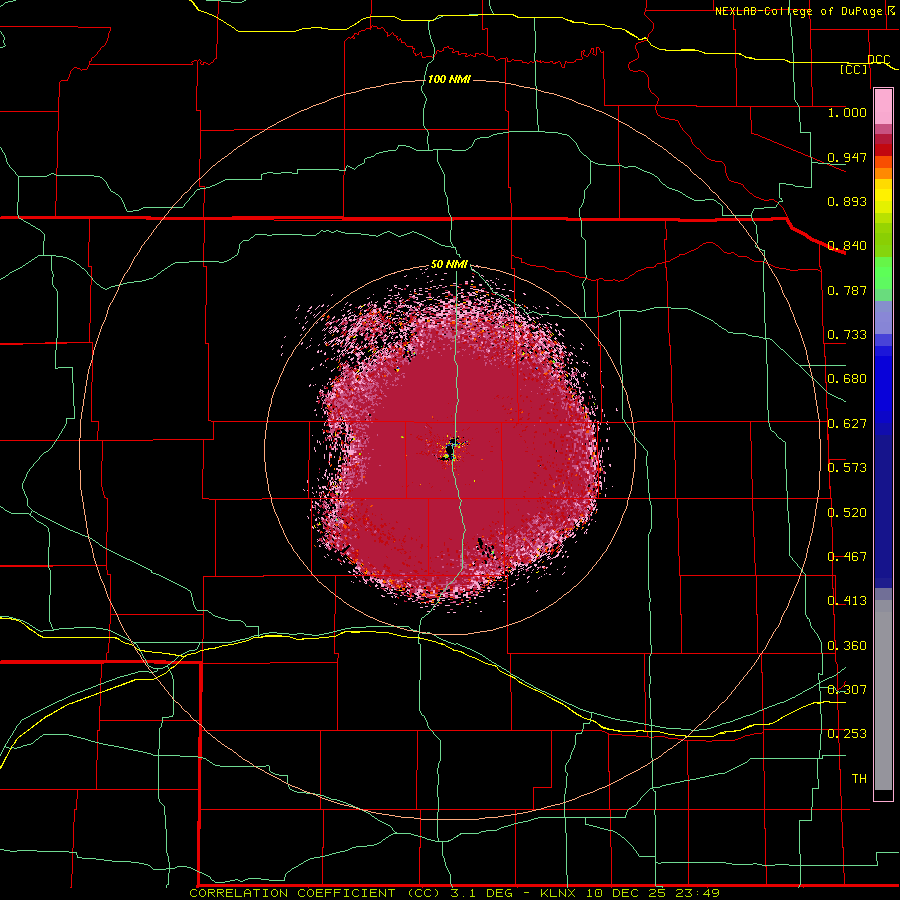This screenshot has width=900, height=900.
Task: Click the 0.627 legend value
Action: tap(847, 424)
